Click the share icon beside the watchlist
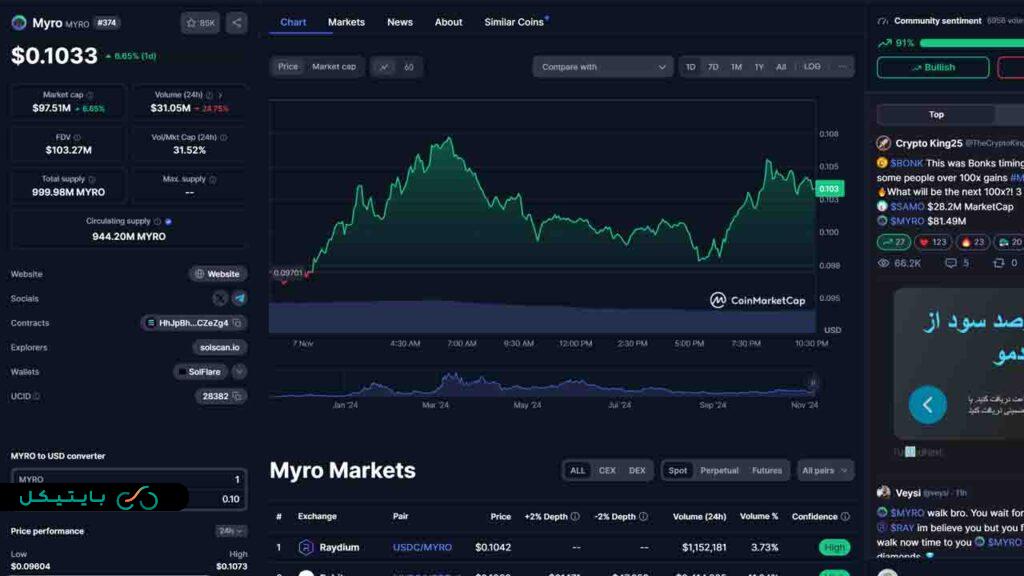The height and width of the screenshot is (576, 1024). click(x=236, y=22)
